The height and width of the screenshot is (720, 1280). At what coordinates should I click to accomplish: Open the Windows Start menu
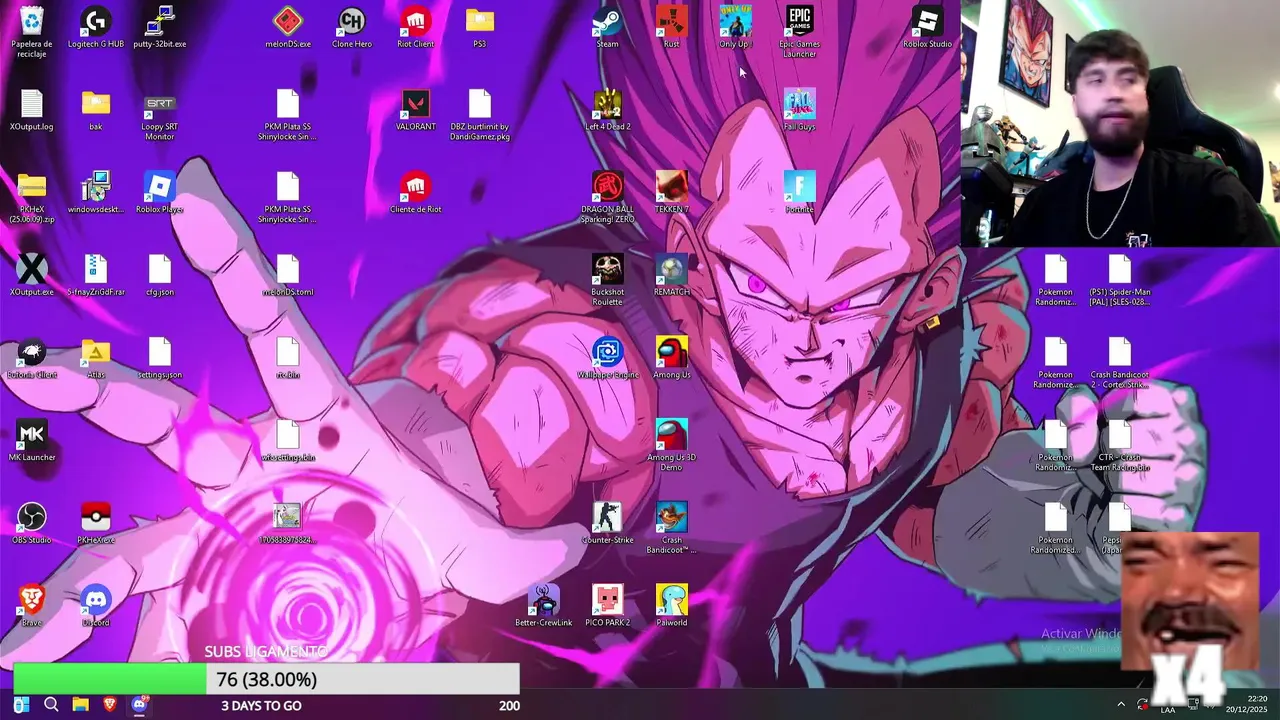point(21,705)
